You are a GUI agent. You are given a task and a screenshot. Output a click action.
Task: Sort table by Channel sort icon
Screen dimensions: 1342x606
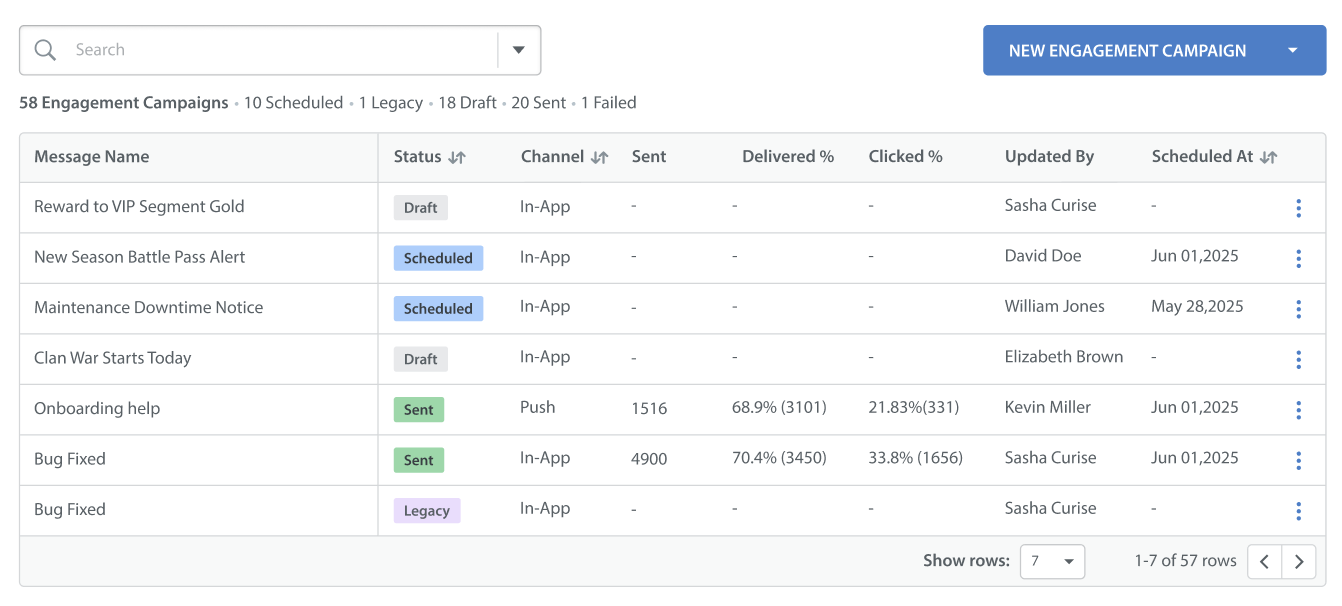600,157
